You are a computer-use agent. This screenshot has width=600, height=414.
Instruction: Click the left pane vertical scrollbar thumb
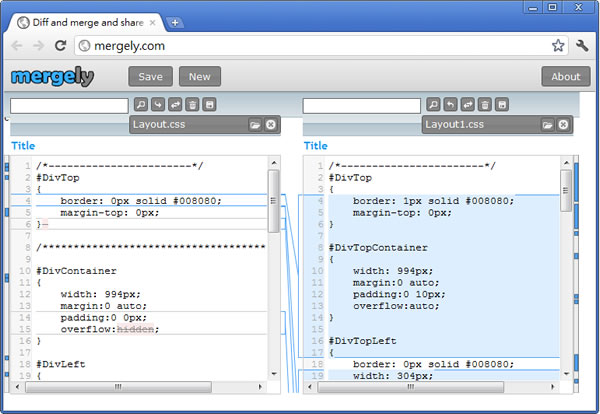pos(273,188)
